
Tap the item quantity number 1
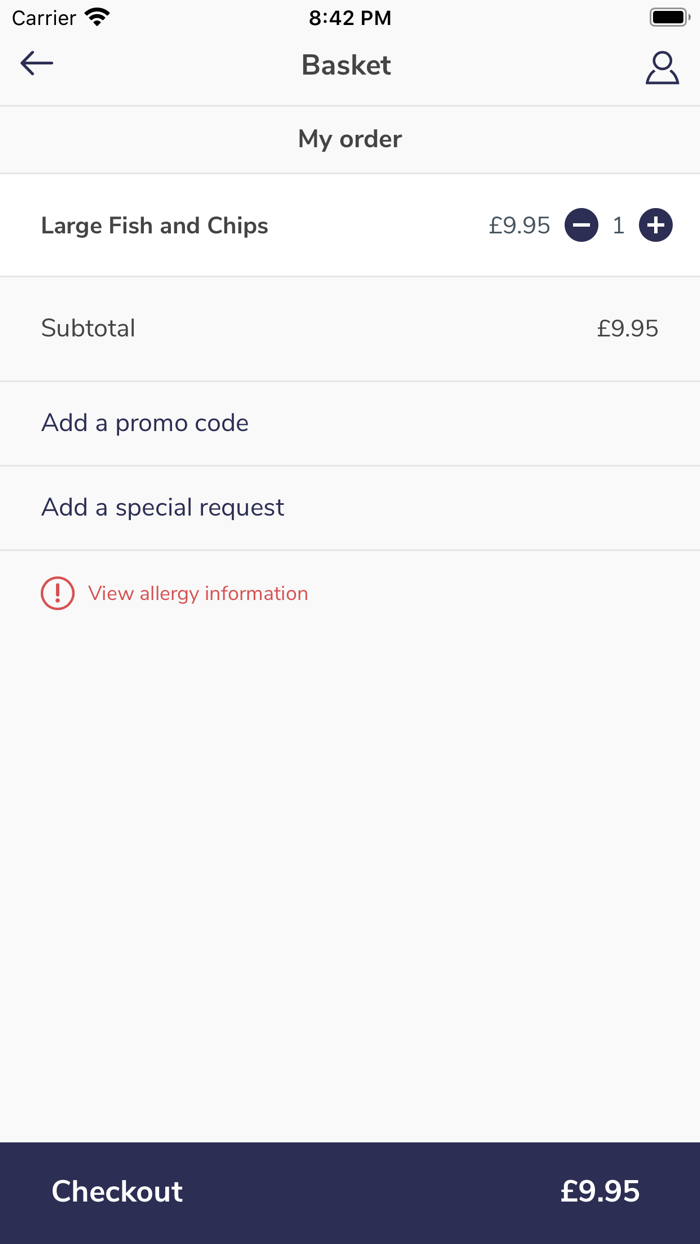pyautogui.click(x=618, y=226)
